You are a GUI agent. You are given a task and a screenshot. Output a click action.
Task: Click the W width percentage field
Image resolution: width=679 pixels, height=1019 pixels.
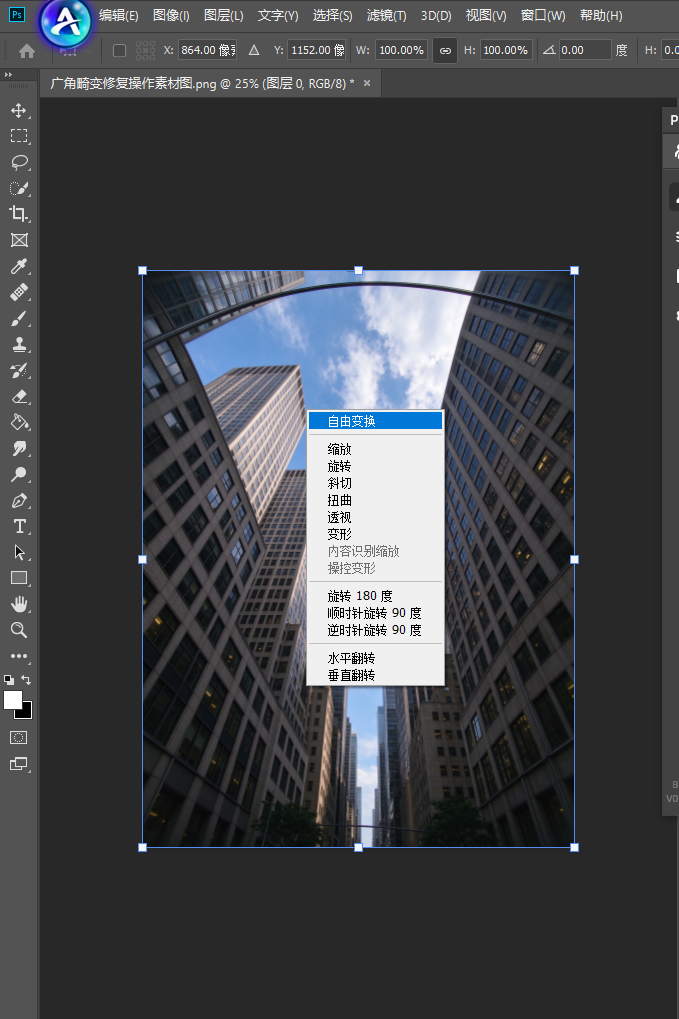pyautogui.click(x=401, y=50)
